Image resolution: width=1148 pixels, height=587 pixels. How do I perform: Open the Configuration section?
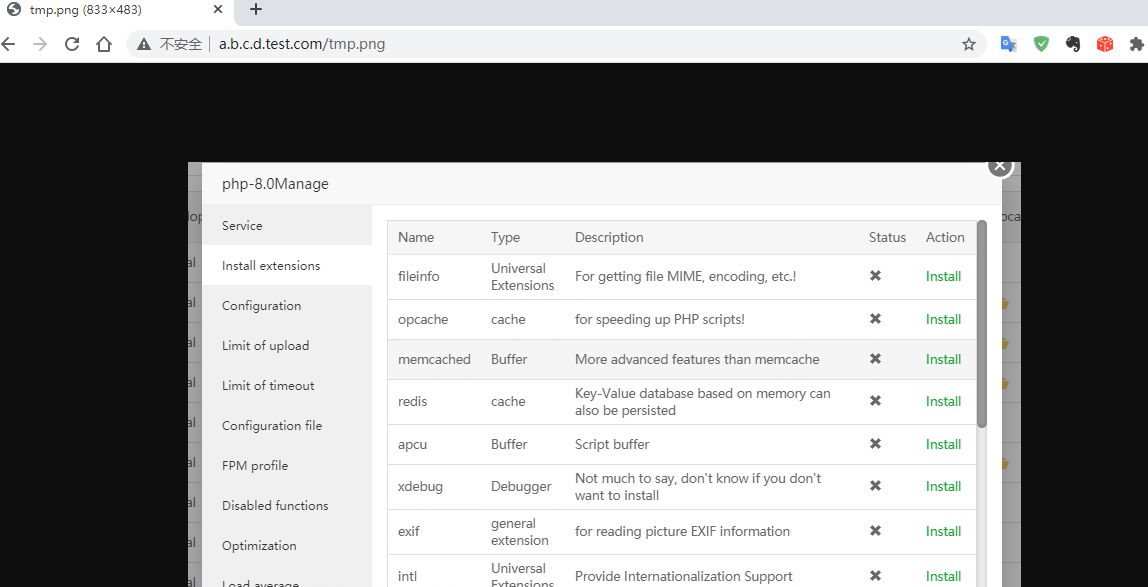click(x=286, y=305)
